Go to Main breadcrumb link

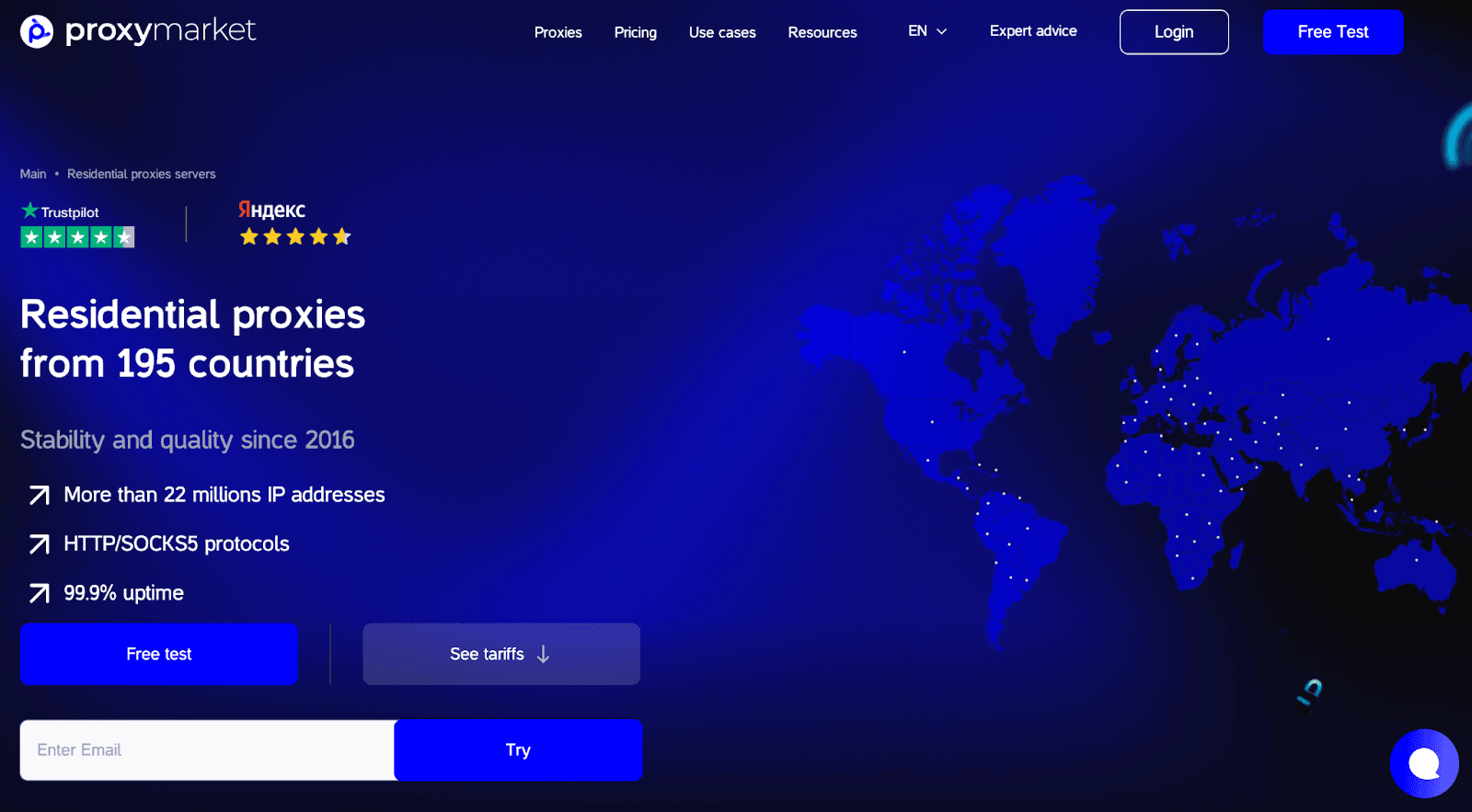click(33, 174)
